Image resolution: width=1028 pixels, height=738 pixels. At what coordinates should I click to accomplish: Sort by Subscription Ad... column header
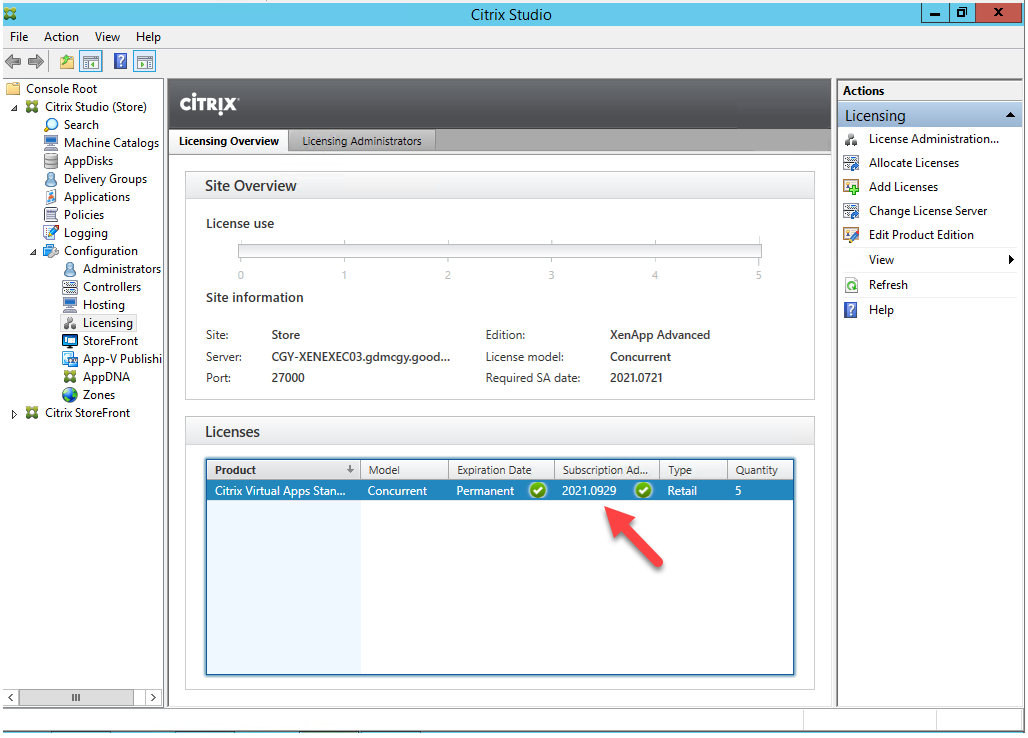[606, 470]
